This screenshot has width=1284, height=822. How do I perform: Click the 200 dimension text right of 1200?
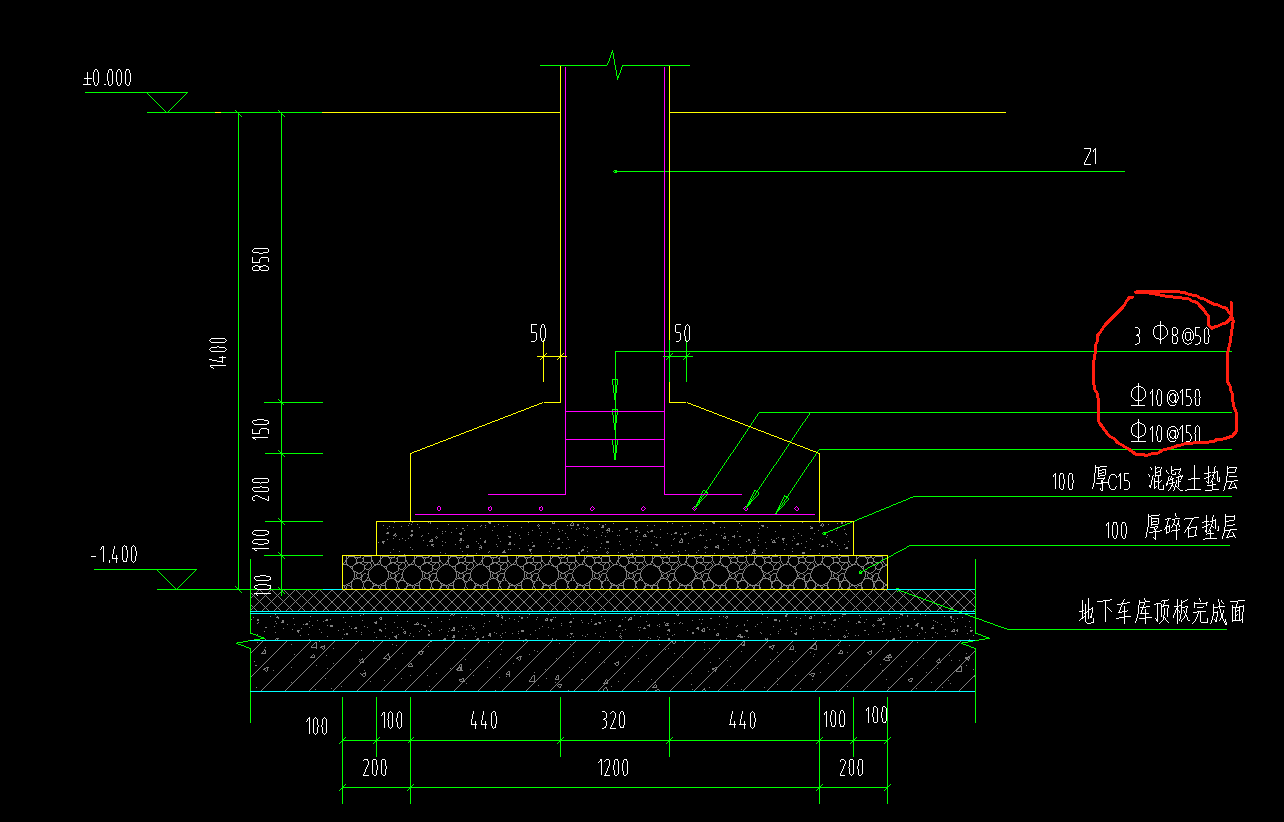[851, 768]
